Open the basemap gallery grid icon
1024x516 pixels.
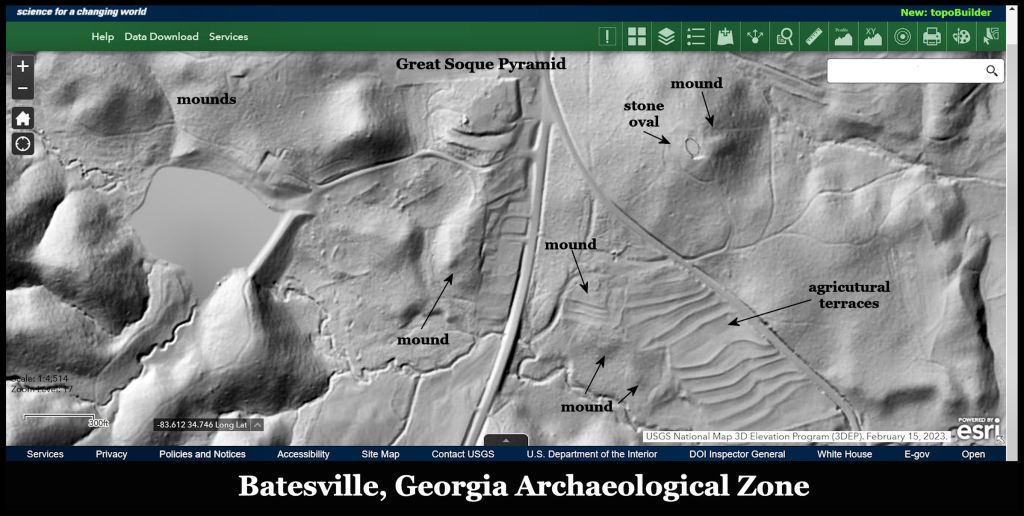click(637, 37)
